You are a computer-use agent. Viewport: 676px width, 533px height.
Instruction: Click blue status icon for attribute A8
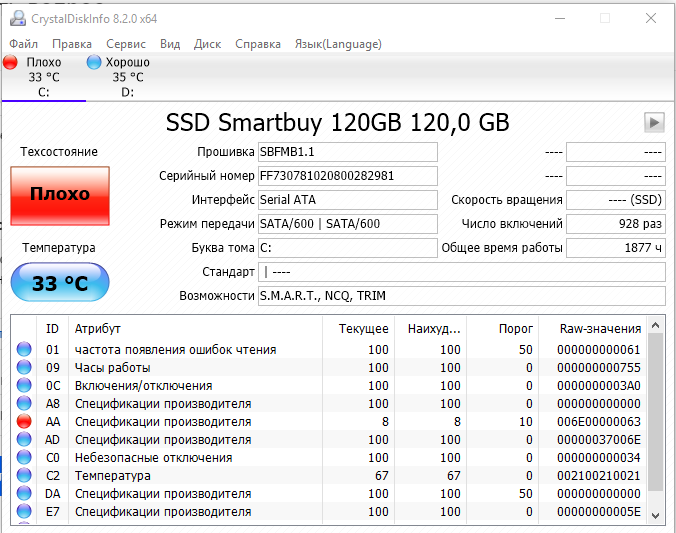24,403
